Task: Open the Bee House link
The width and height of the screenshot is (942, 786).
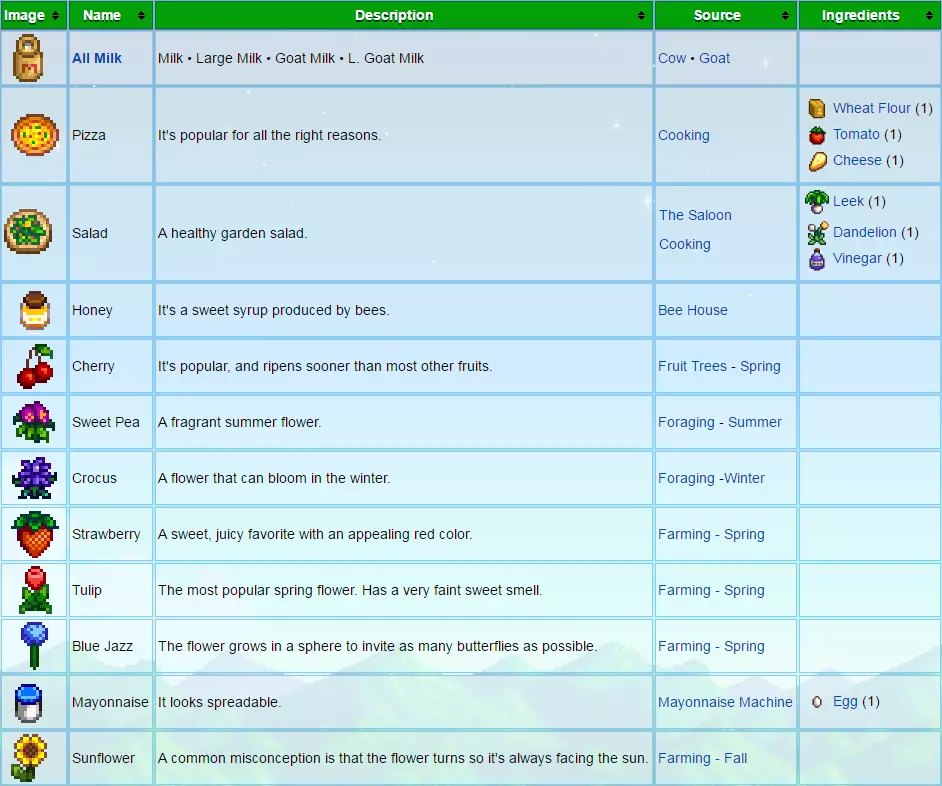Action: pyautogui.click(x=693, y=310)
